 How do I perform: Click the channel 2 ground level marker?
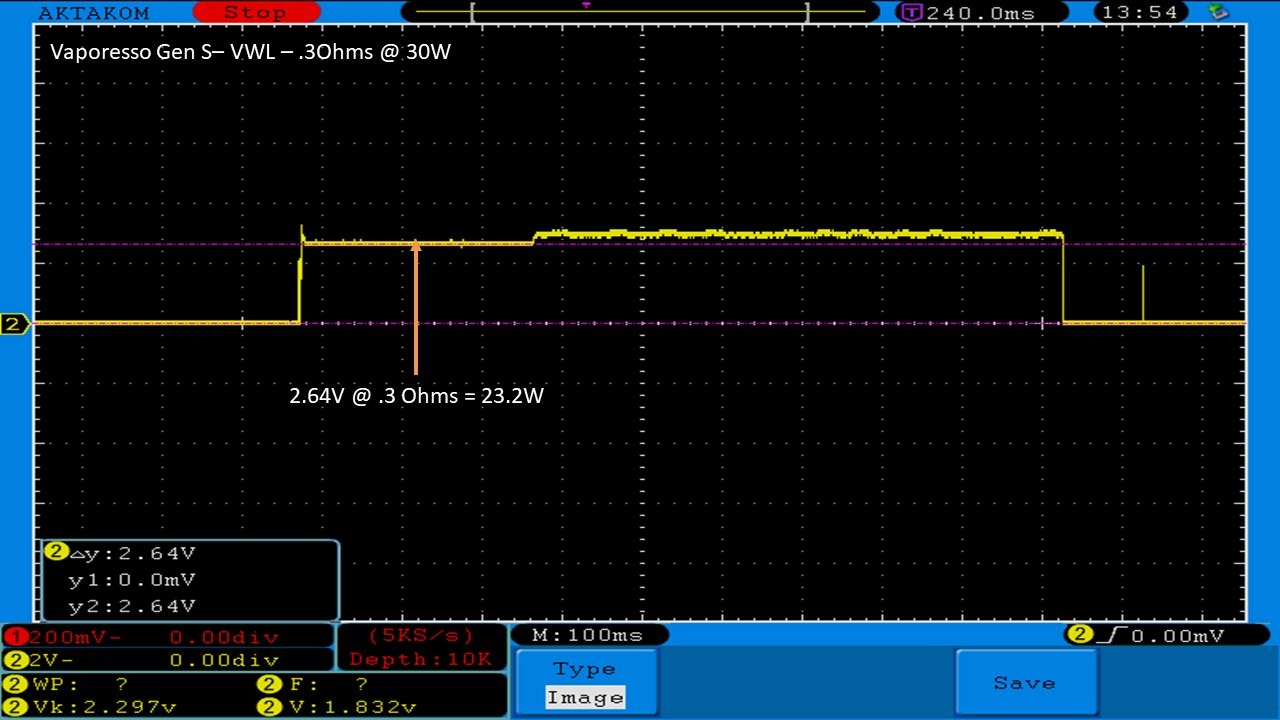point(14,324)
